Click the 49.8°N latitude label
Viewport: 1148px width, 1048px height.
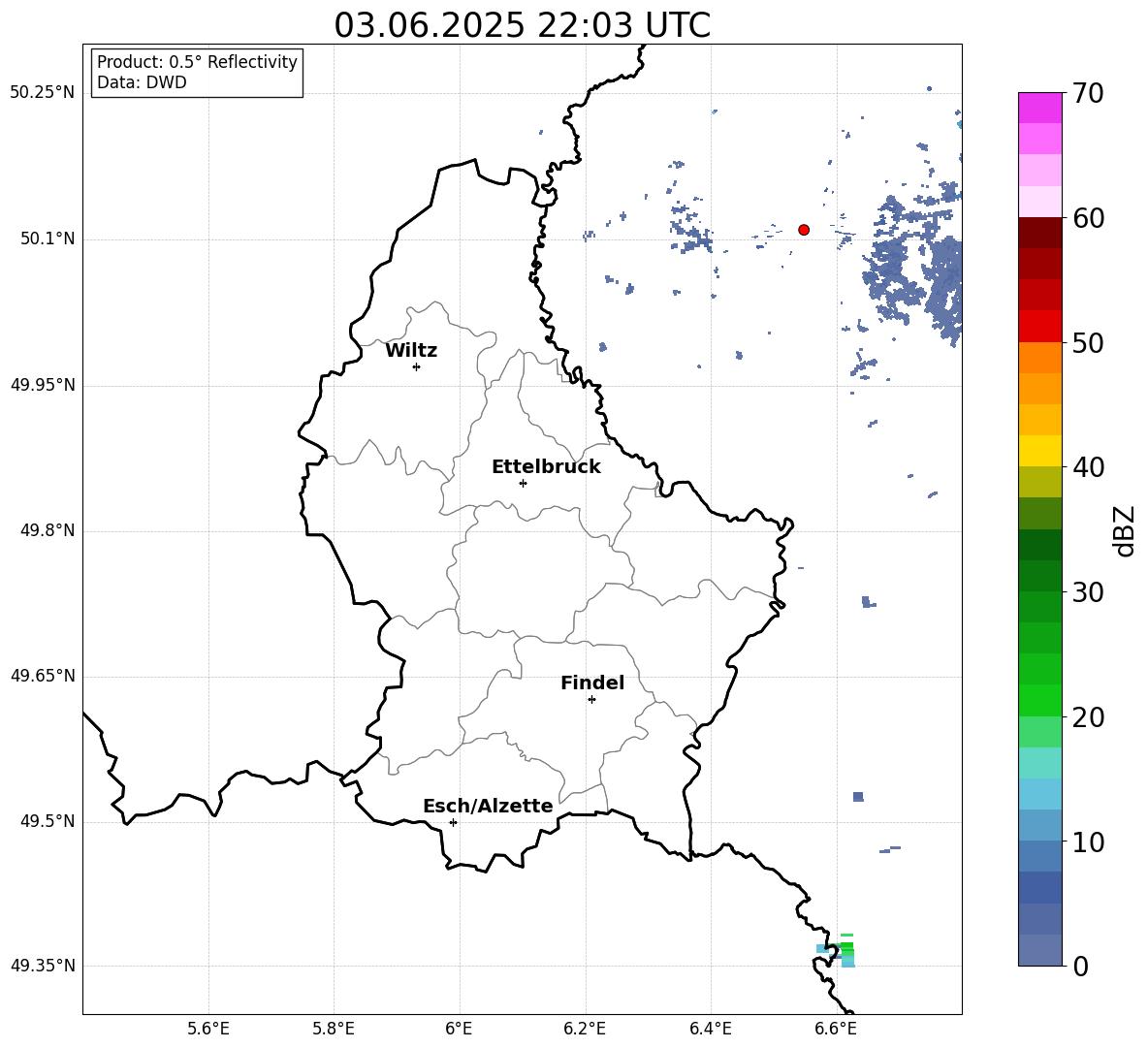click(48, 530)
